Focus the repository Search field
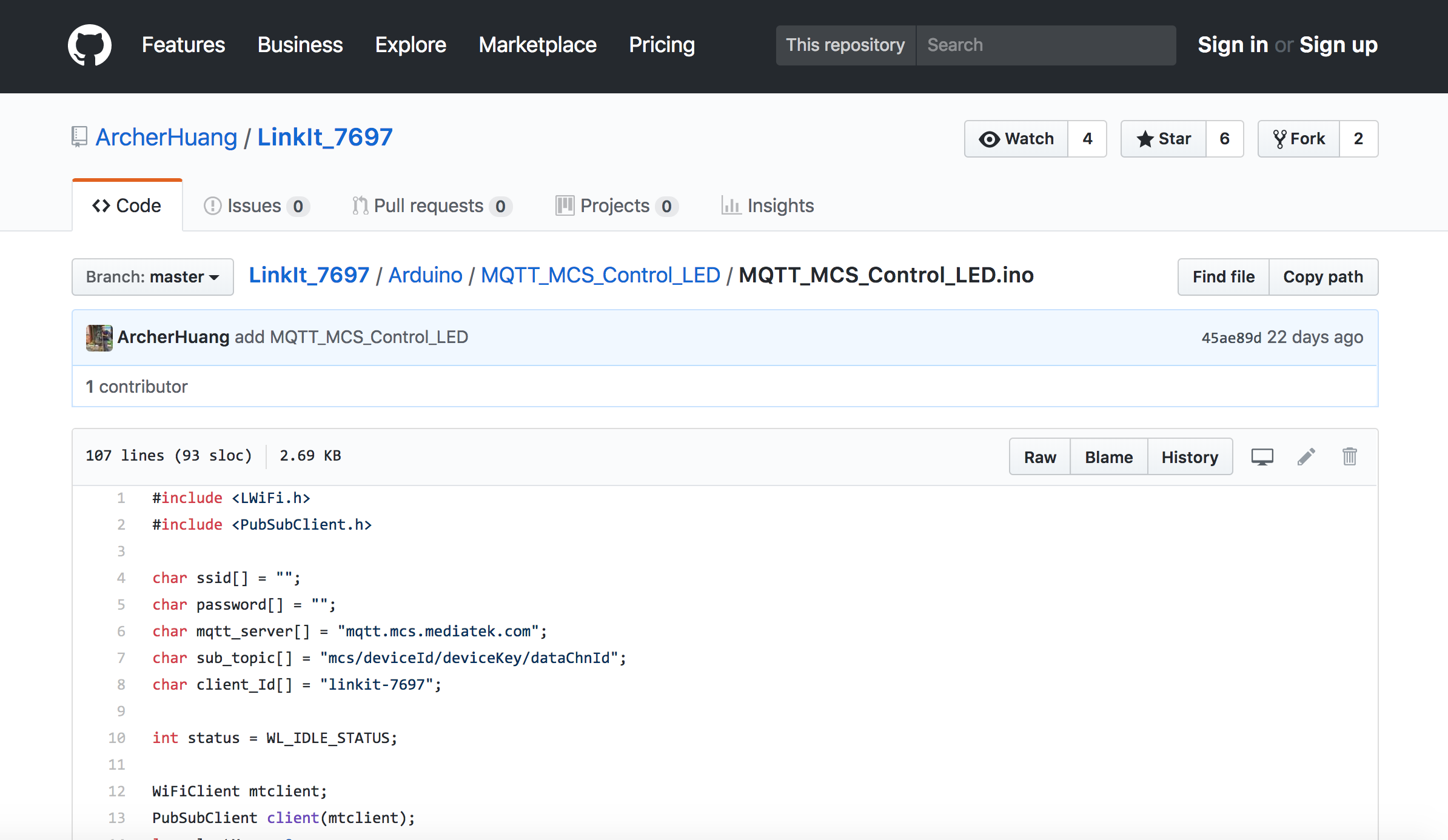The image size is (1448, 840). pos(1046,45)
